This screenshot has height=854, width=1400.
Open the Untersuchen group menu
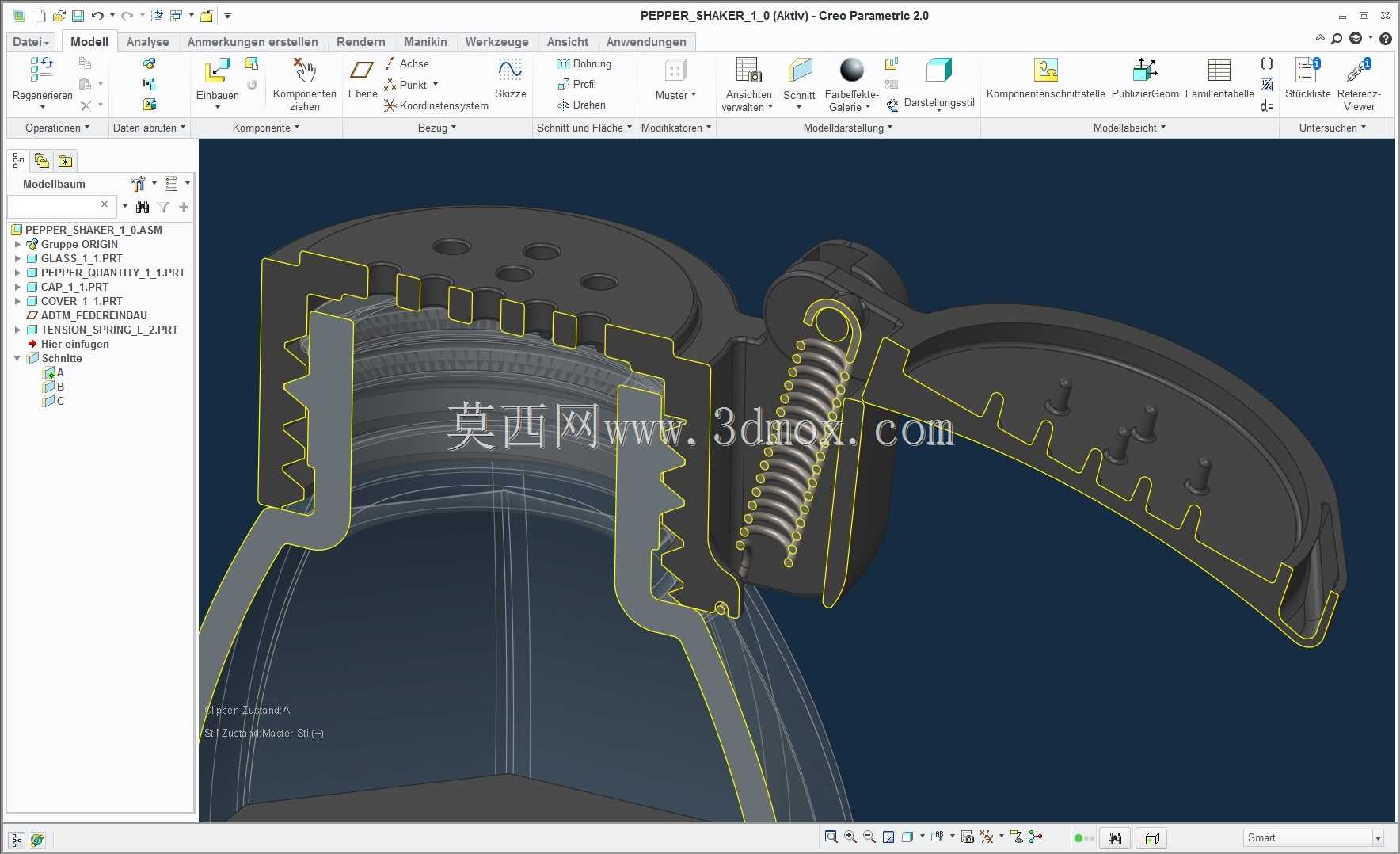click(1332, 128)
